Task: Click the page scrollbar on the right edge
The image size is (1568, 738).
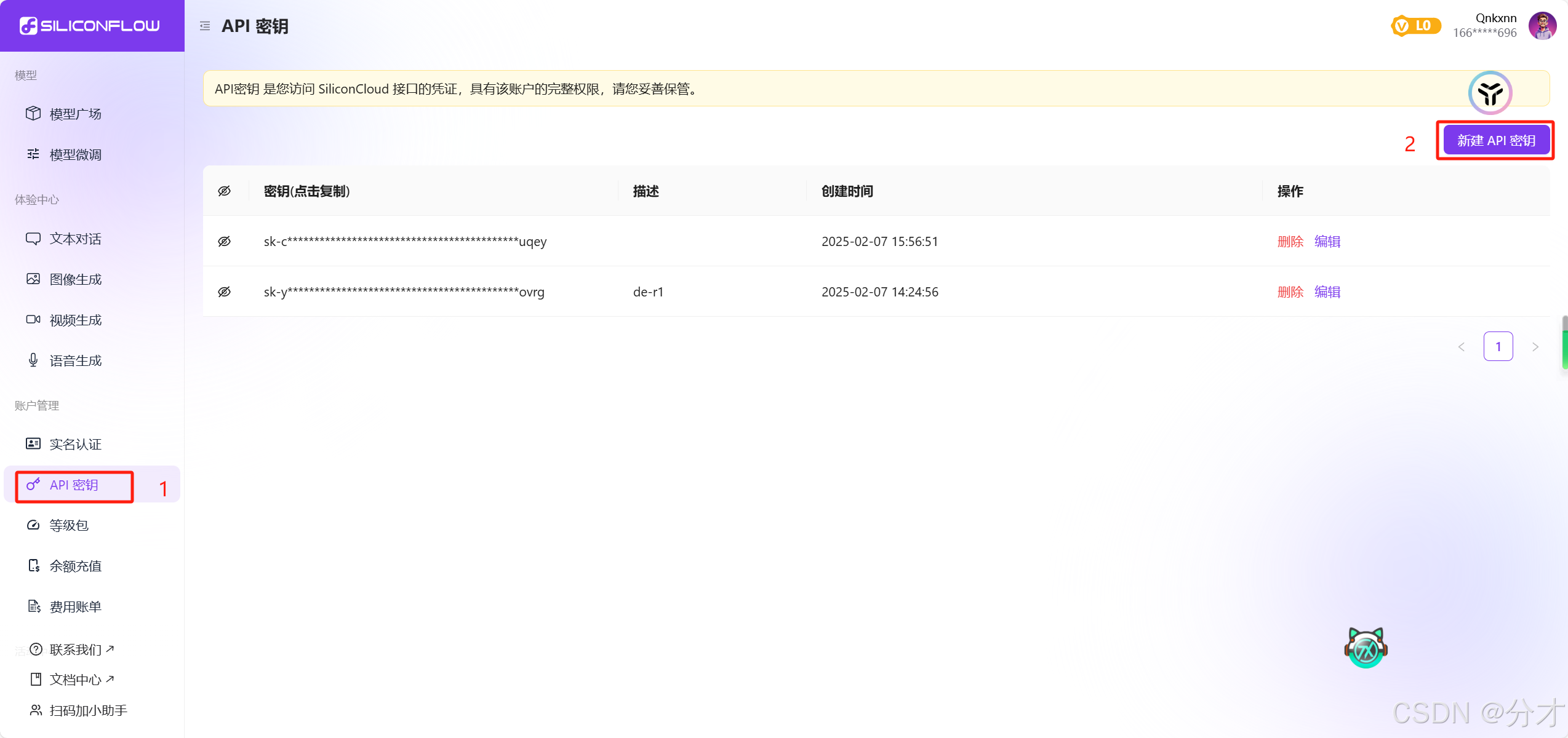Action: (1564, 342)
